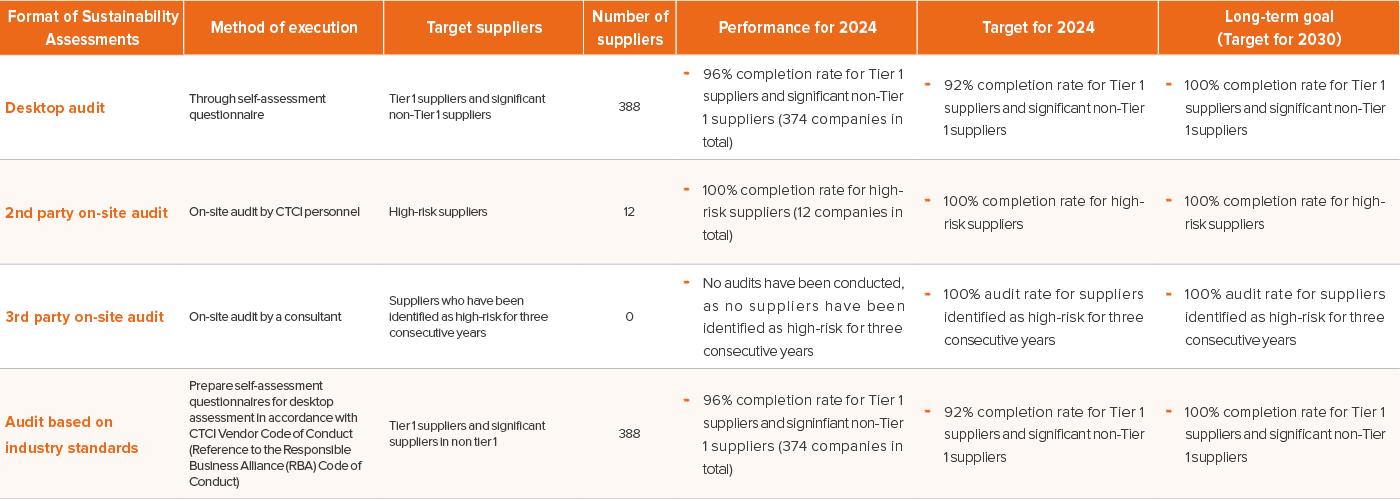Select the 'Method of execution' header cell
Viewport: 1400px width, 501px height.
284,28
